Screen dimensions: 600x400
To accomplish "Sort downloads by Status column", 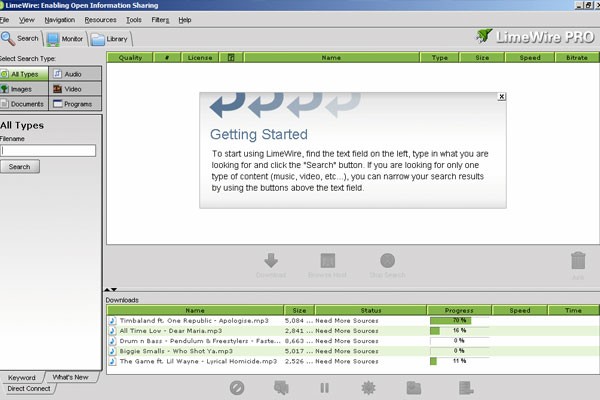I will pos(371,310).
